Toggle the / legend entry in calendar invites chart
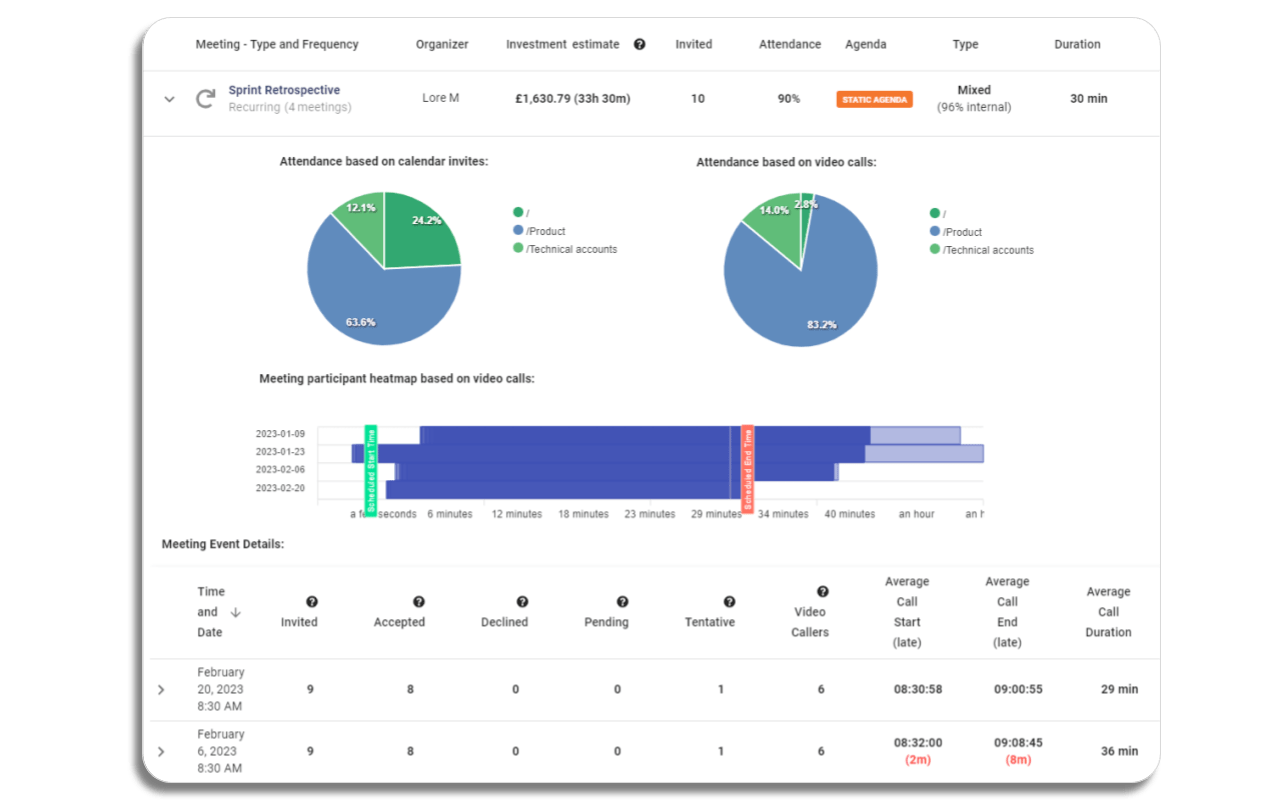This screenshot has height=800, width=1280. click(521, 212)
